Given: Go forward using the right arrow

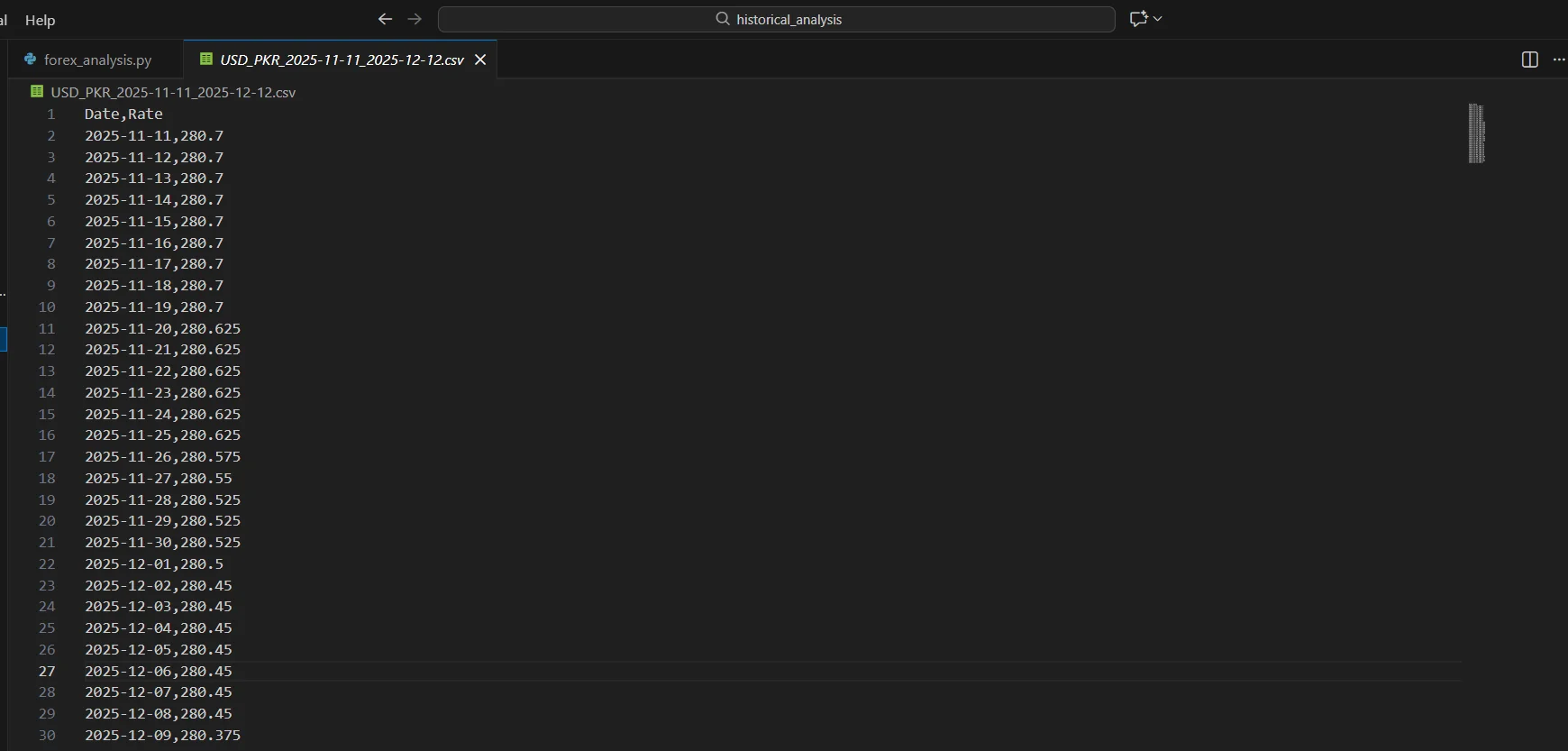Looking at the screenshot, I should 415,19.
